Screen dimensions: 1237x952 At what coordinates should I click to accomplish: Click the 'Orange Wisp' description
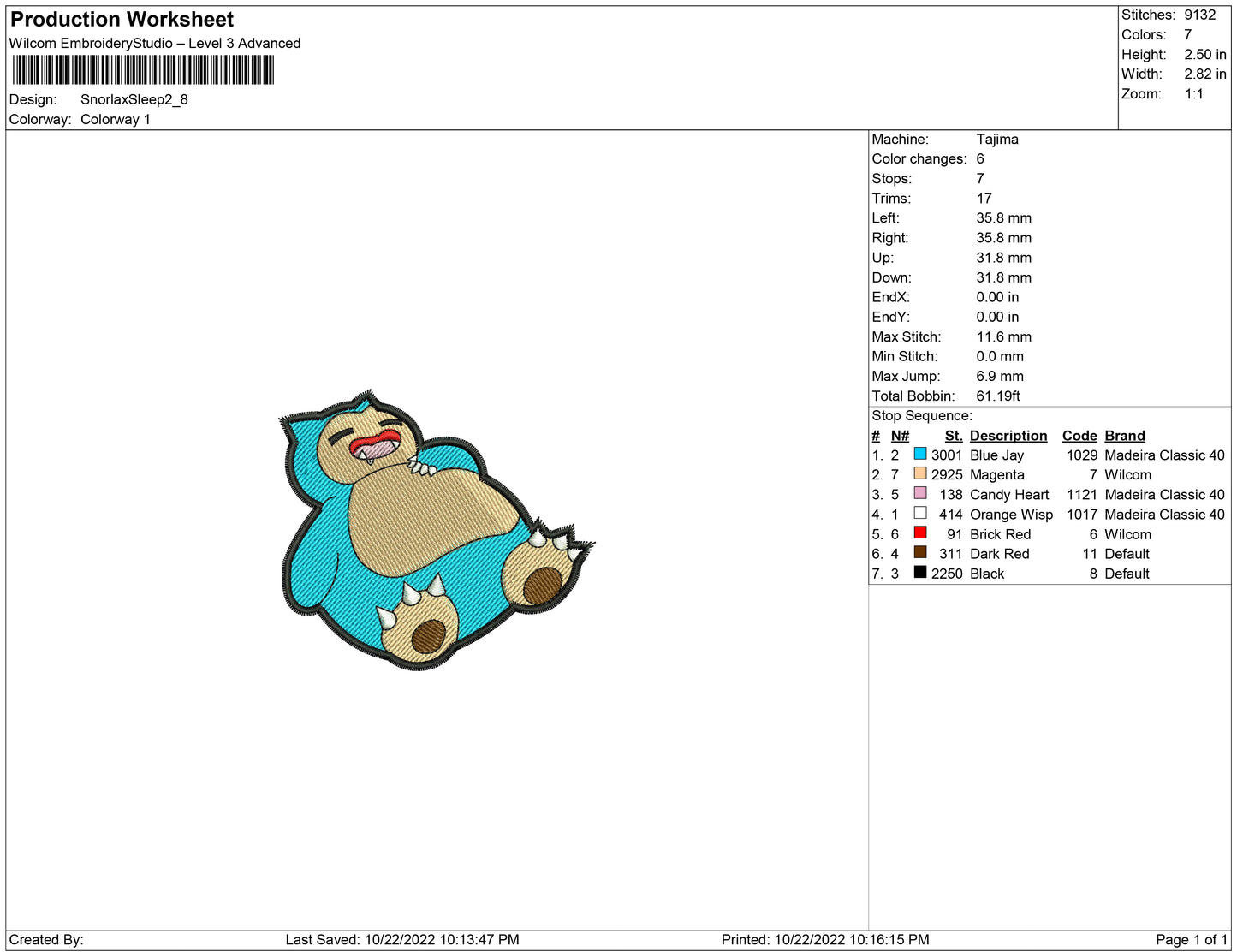coord(1012,515)
